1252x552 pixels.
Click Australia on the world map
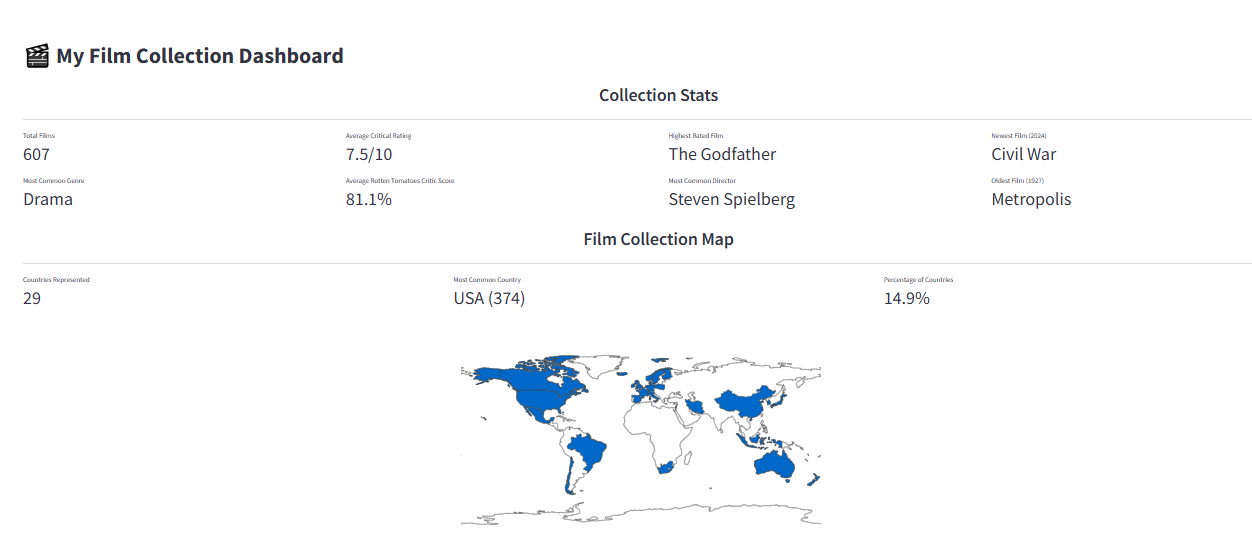tap(773, 463)
